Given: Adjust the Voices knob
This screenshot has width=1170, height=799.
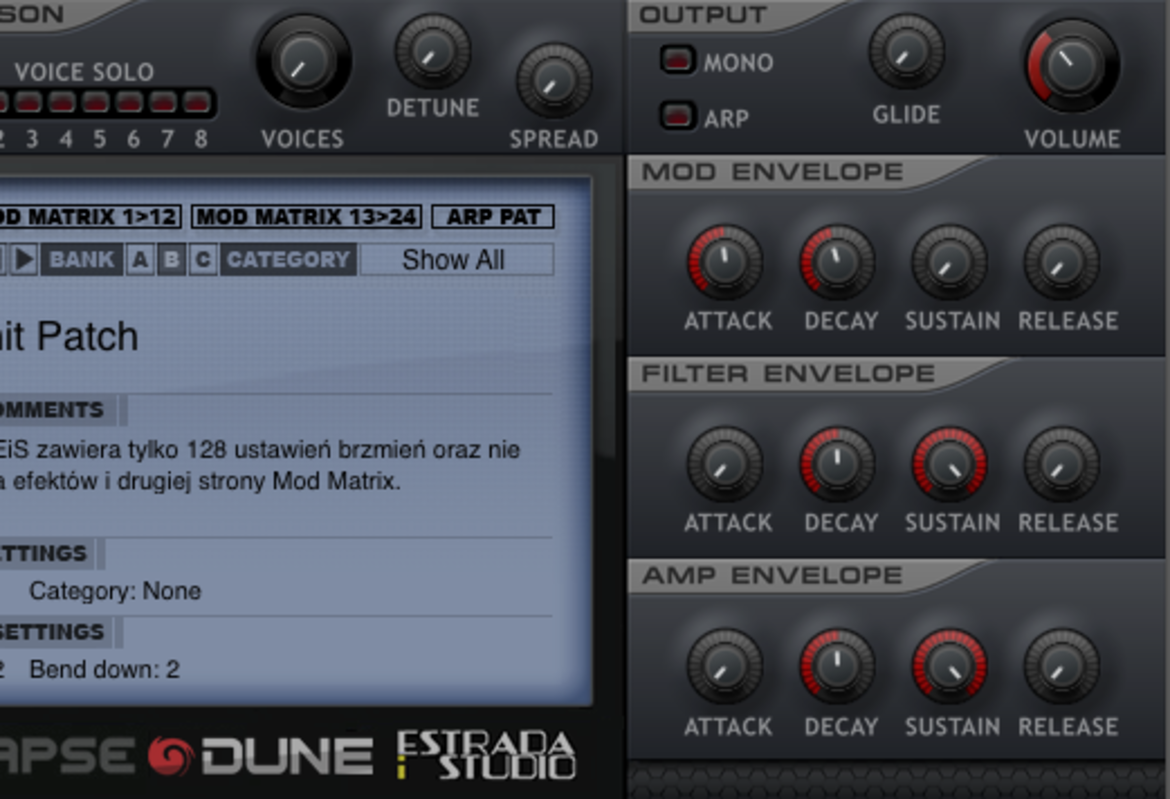Looking at the screenshot, I should pyautogui.click(x=304, y=62).
